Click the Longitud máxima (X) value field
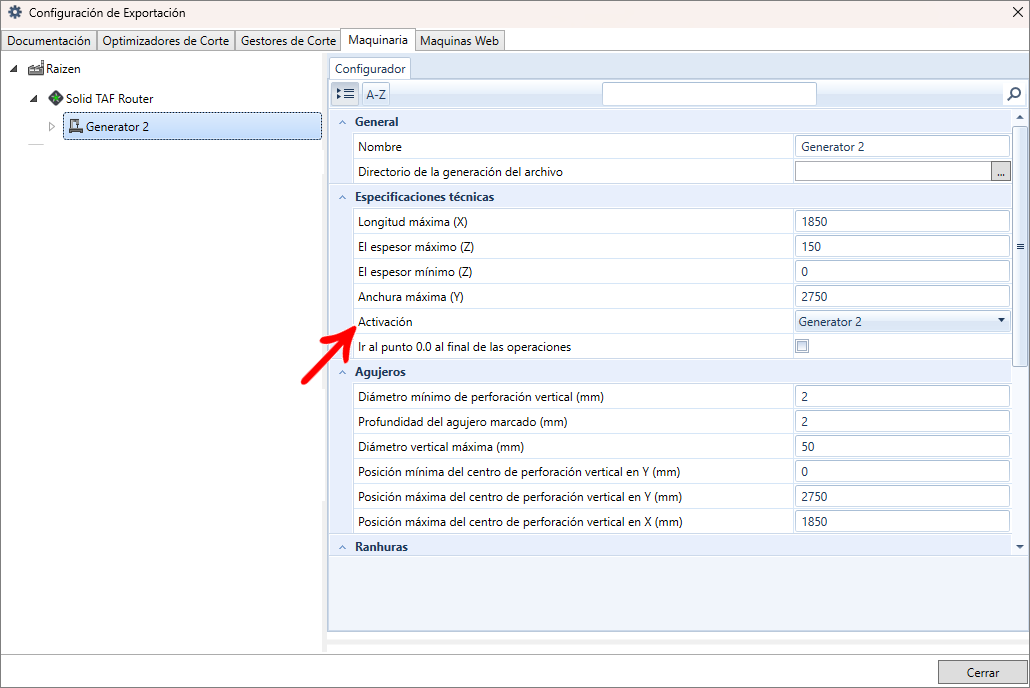The height and width of the screenshot is (688, 1030). (x=901, y=222)
